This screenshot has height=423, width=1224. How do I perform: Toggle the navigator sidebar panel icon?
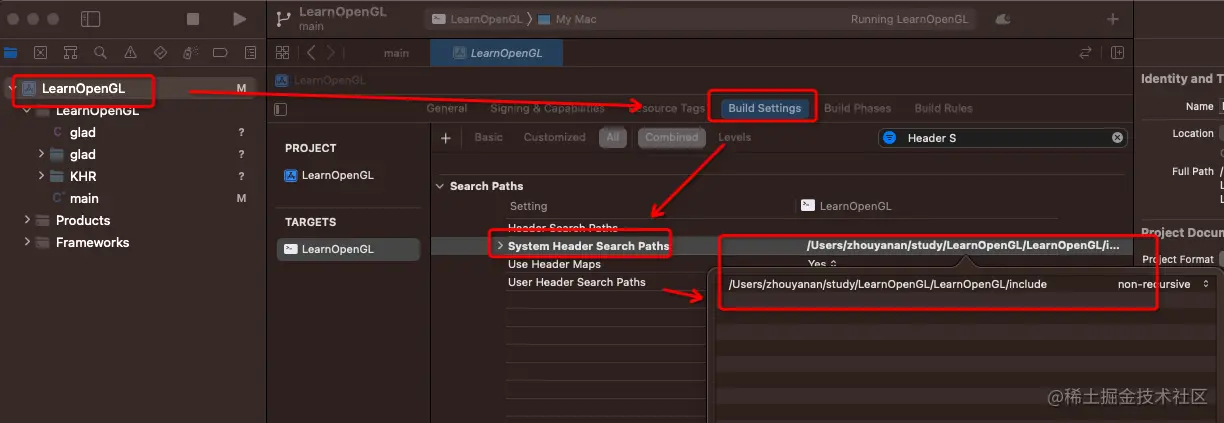pyautogui.click(x=90, y=19)
